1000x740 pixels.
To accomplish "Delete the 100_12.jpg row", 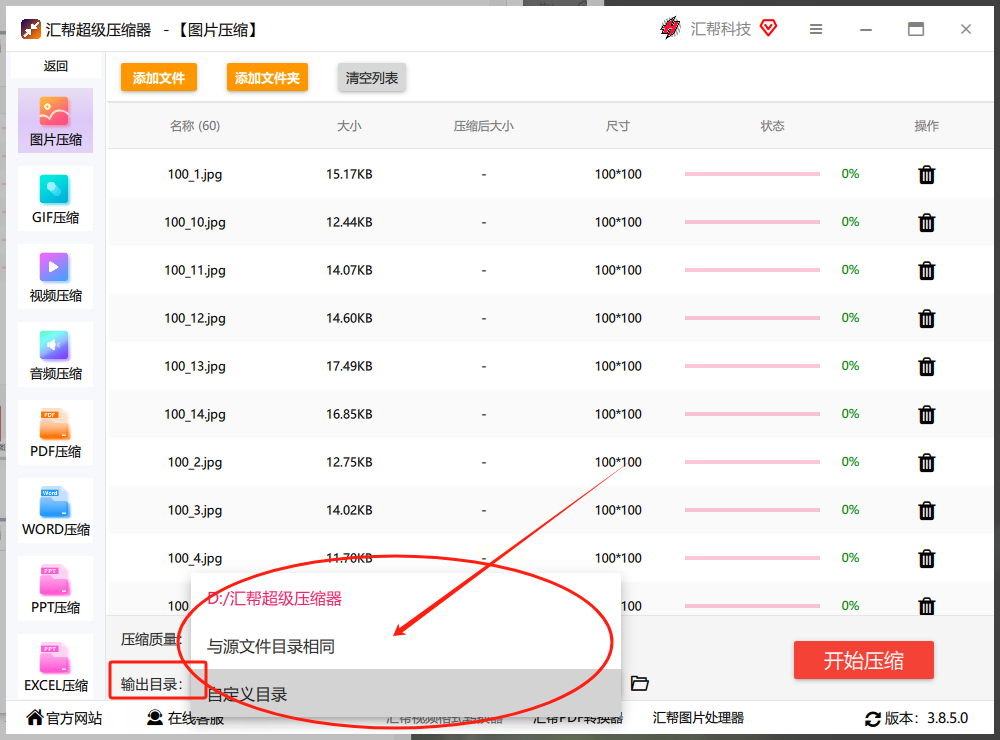I will pyautogui.click(x=927, y=318).
